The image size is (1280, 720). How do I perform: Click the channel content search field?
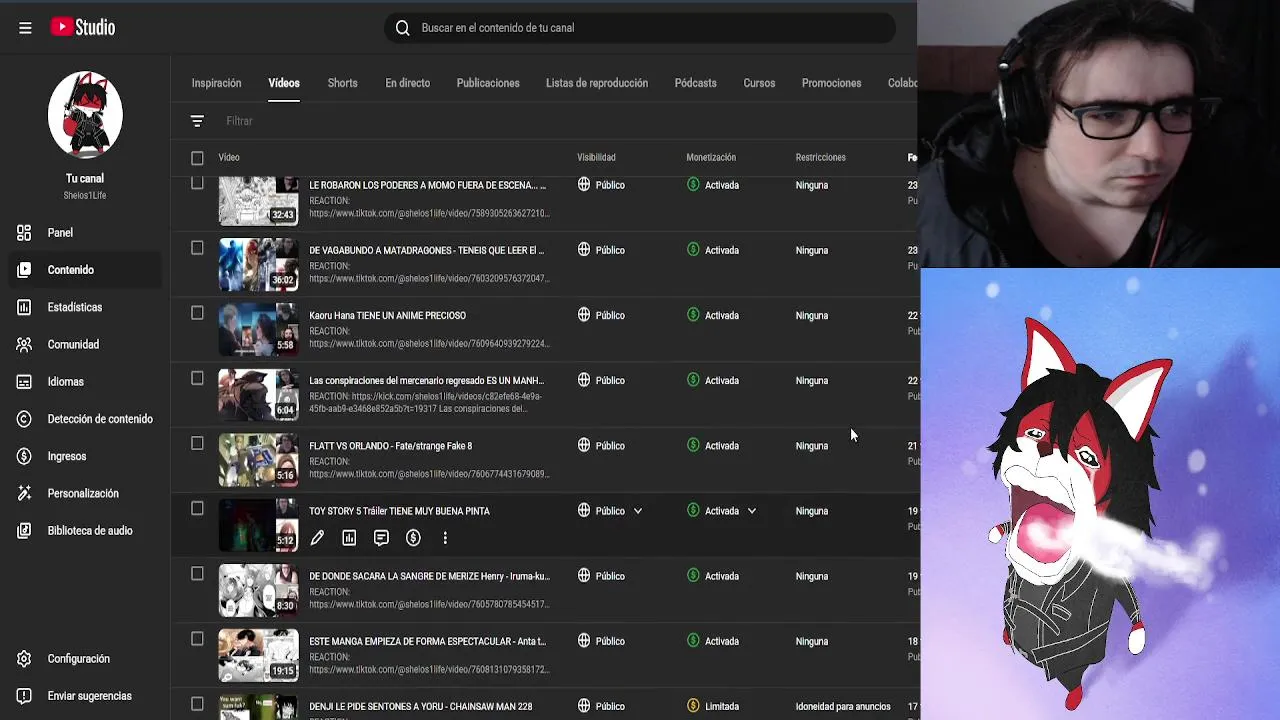(640, 28)
